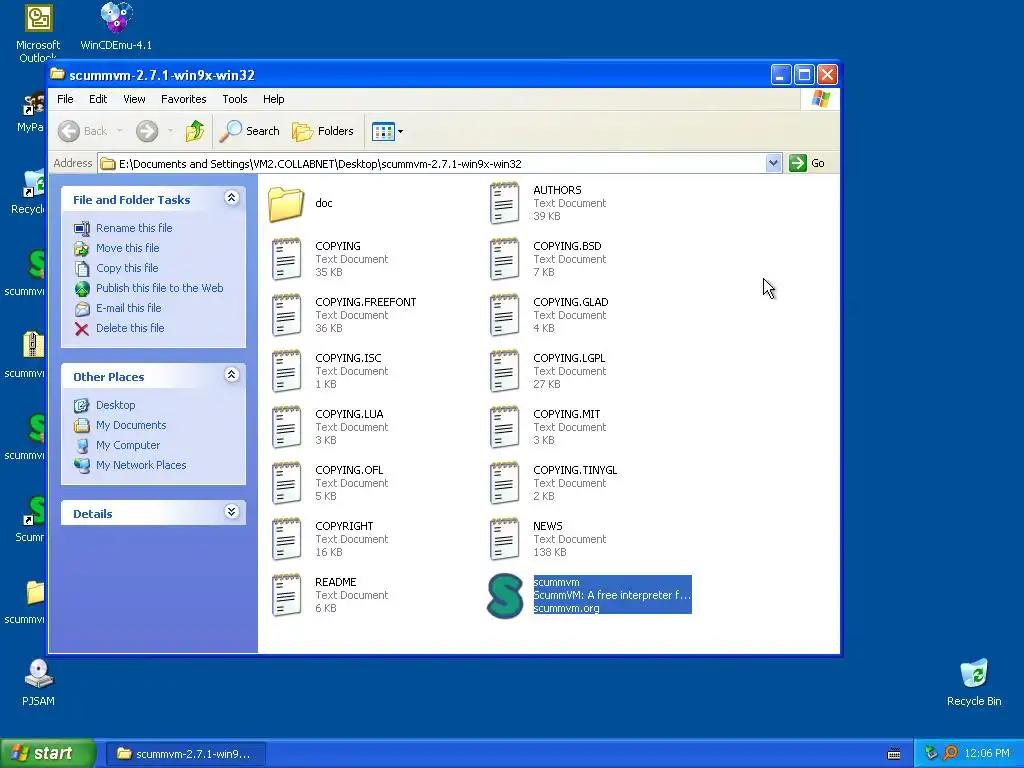This screenshot has height=768, width=1024.
Task: Open the Help menu
Action: [x=274, y=99]
